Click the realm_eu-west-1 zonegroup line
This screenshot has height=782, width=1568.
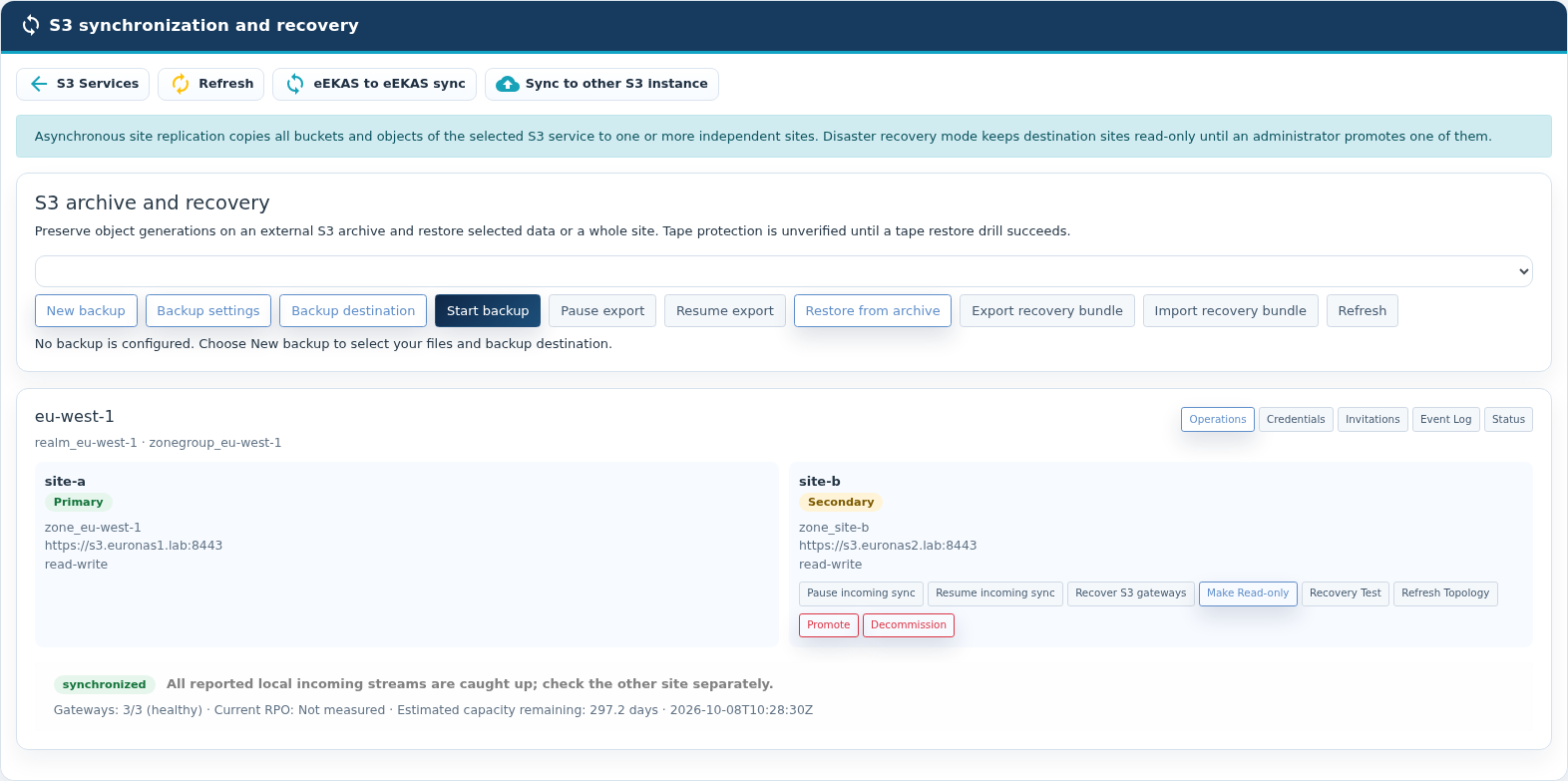(x=159, y=443)
